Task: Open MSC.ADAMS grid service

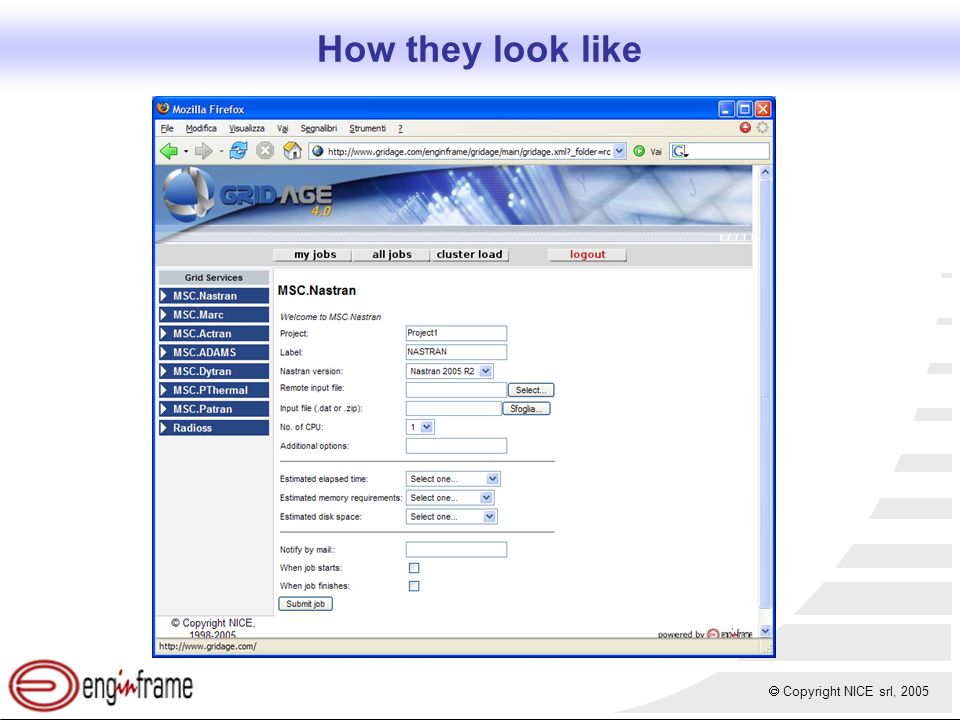Action: coord(214,353)
